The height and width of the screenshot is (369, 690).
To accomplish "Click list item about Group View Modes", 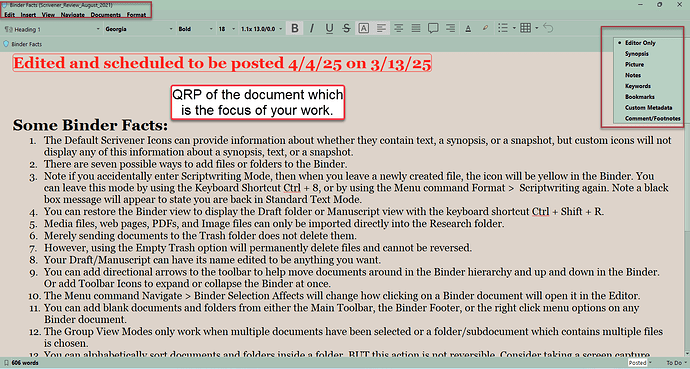I will click(353, 337).
